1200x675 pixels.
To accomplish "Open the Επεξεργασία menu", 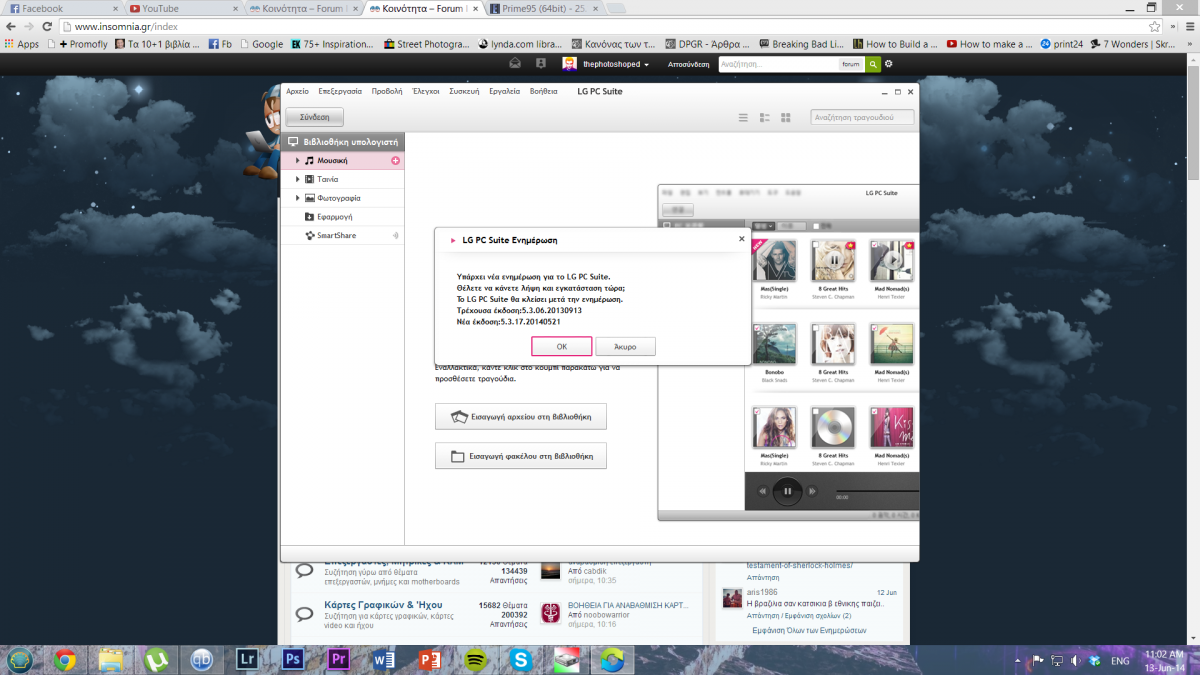I will pos(340,91).
